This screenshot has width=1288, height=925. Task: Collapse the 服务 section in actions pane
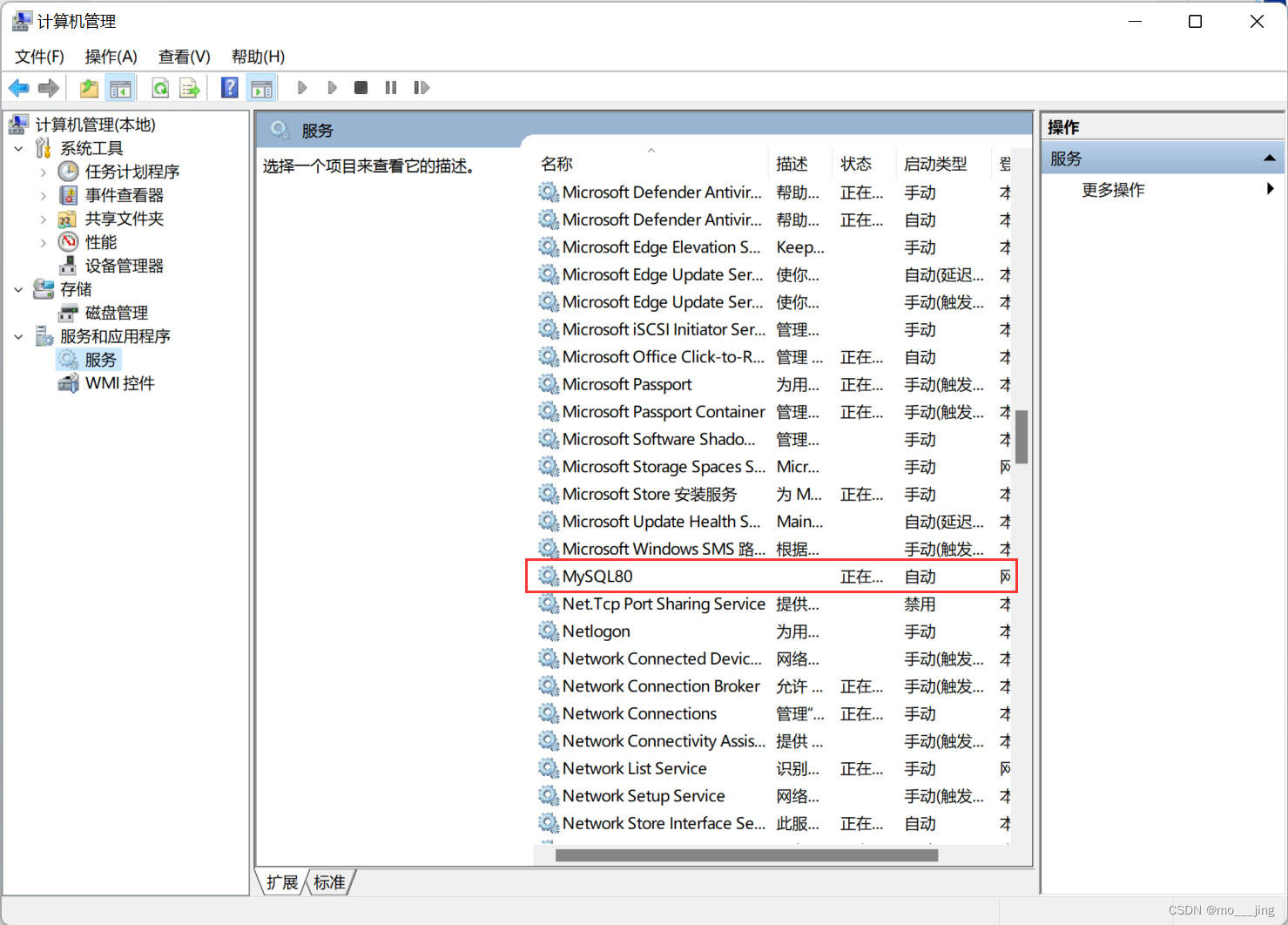pos(1269,159)
